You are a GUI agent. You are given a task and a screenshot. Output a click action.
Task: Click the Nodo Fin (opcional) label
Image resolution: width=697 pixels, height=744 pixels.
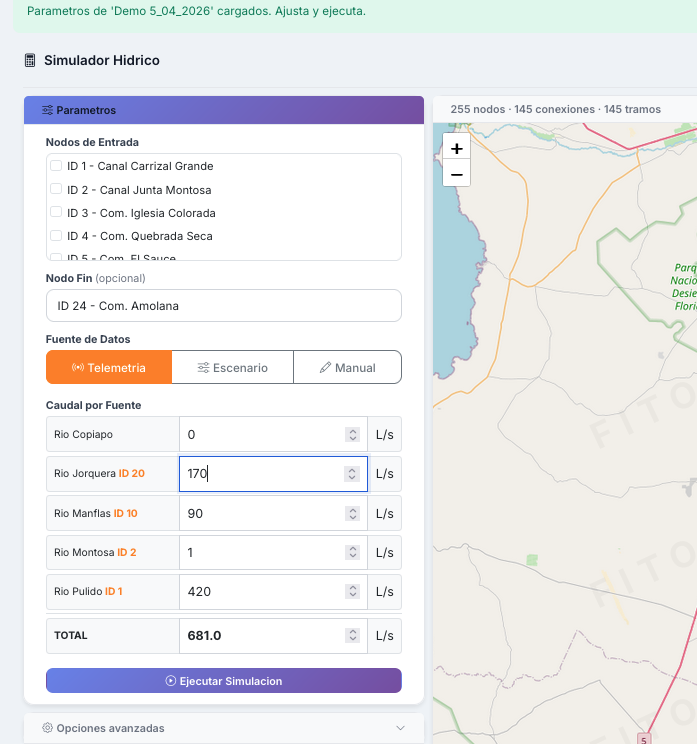[95, 278]
